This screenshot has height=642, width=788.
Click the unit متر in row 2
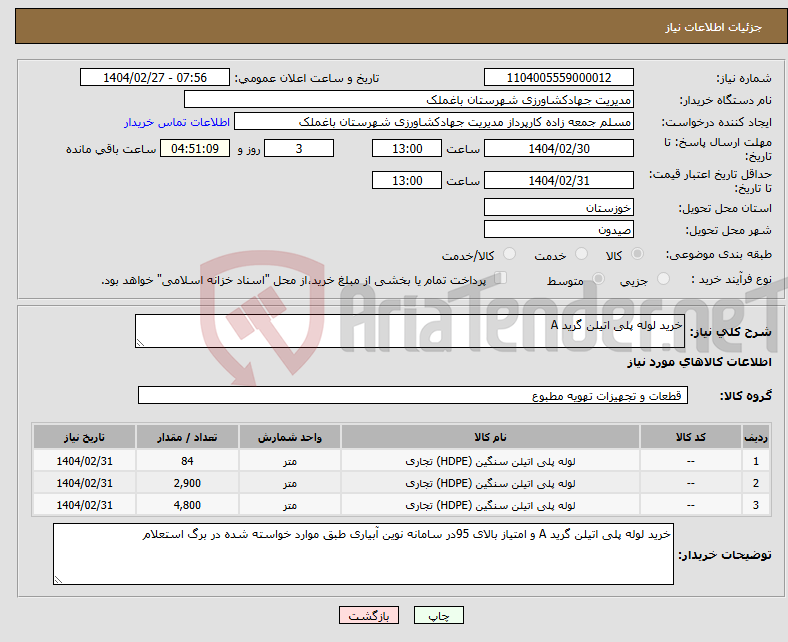click(289, 483)
